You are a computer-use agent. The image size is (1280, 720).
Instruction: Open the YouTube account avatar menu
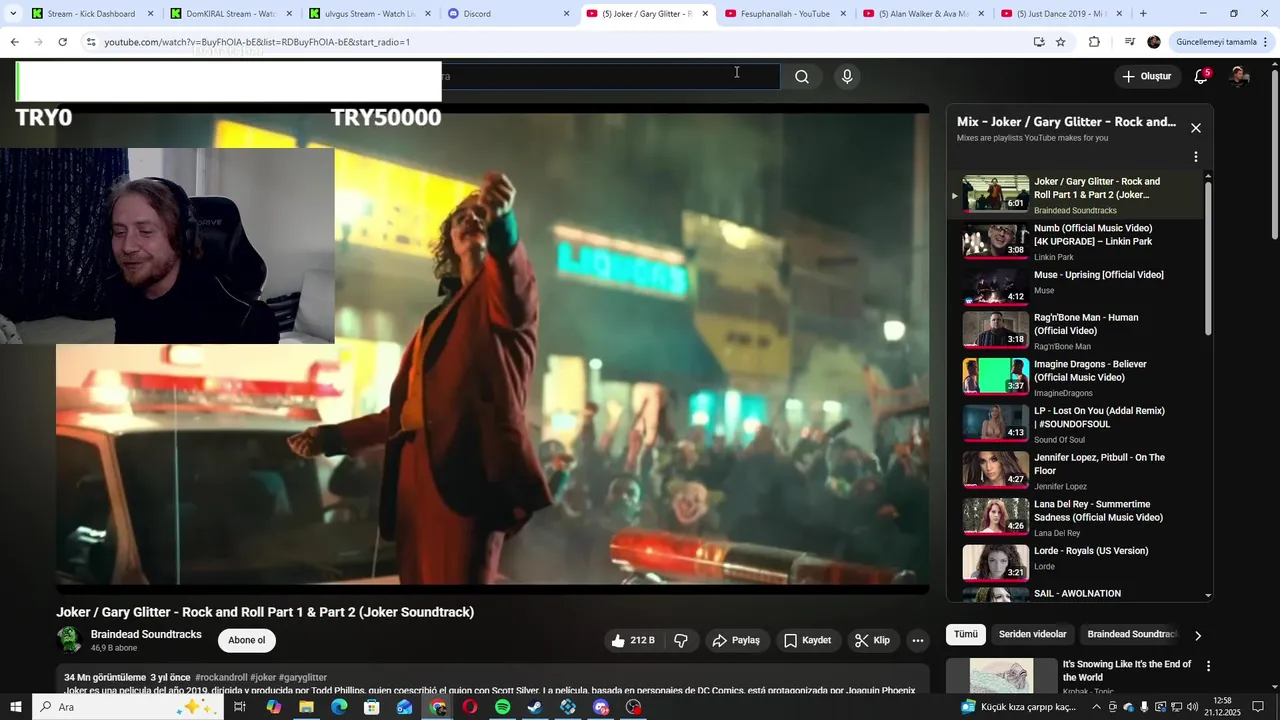[x=1239, y=77]
